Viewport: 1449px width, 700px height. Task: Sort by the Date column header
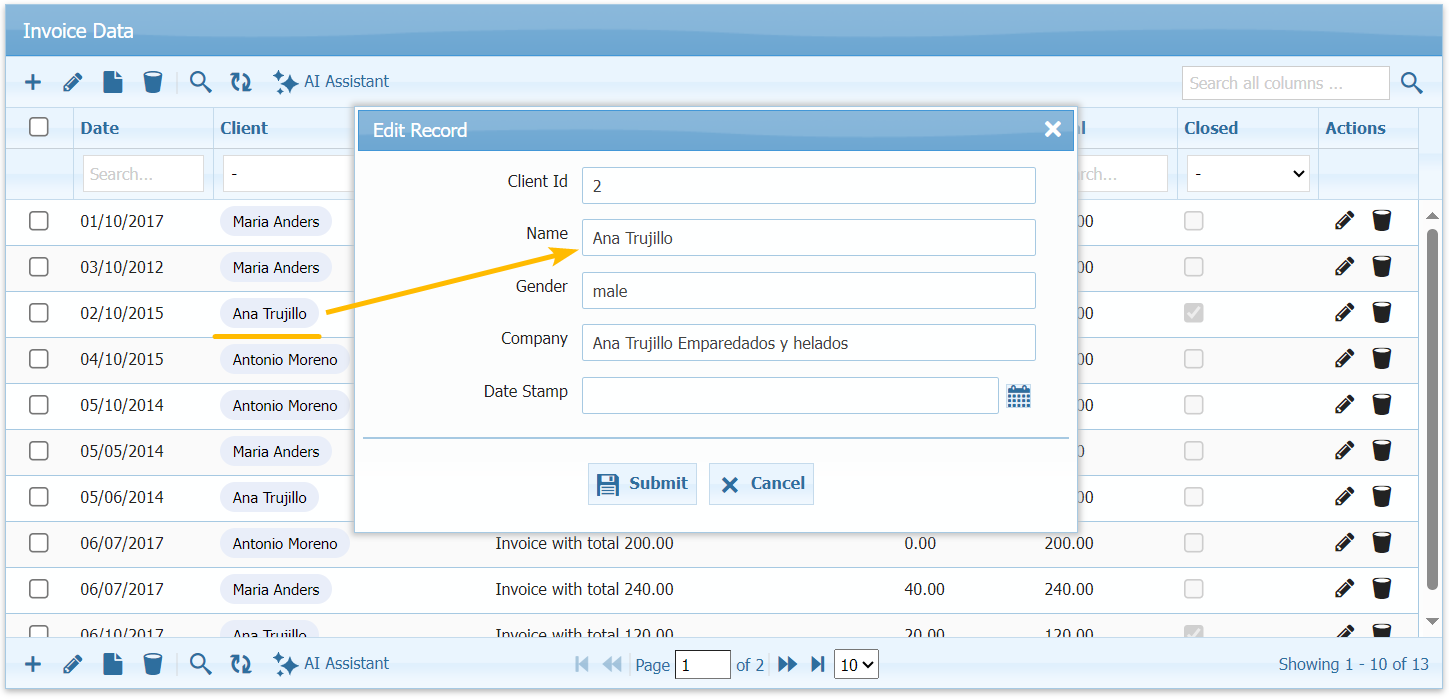tap(100, 128)
